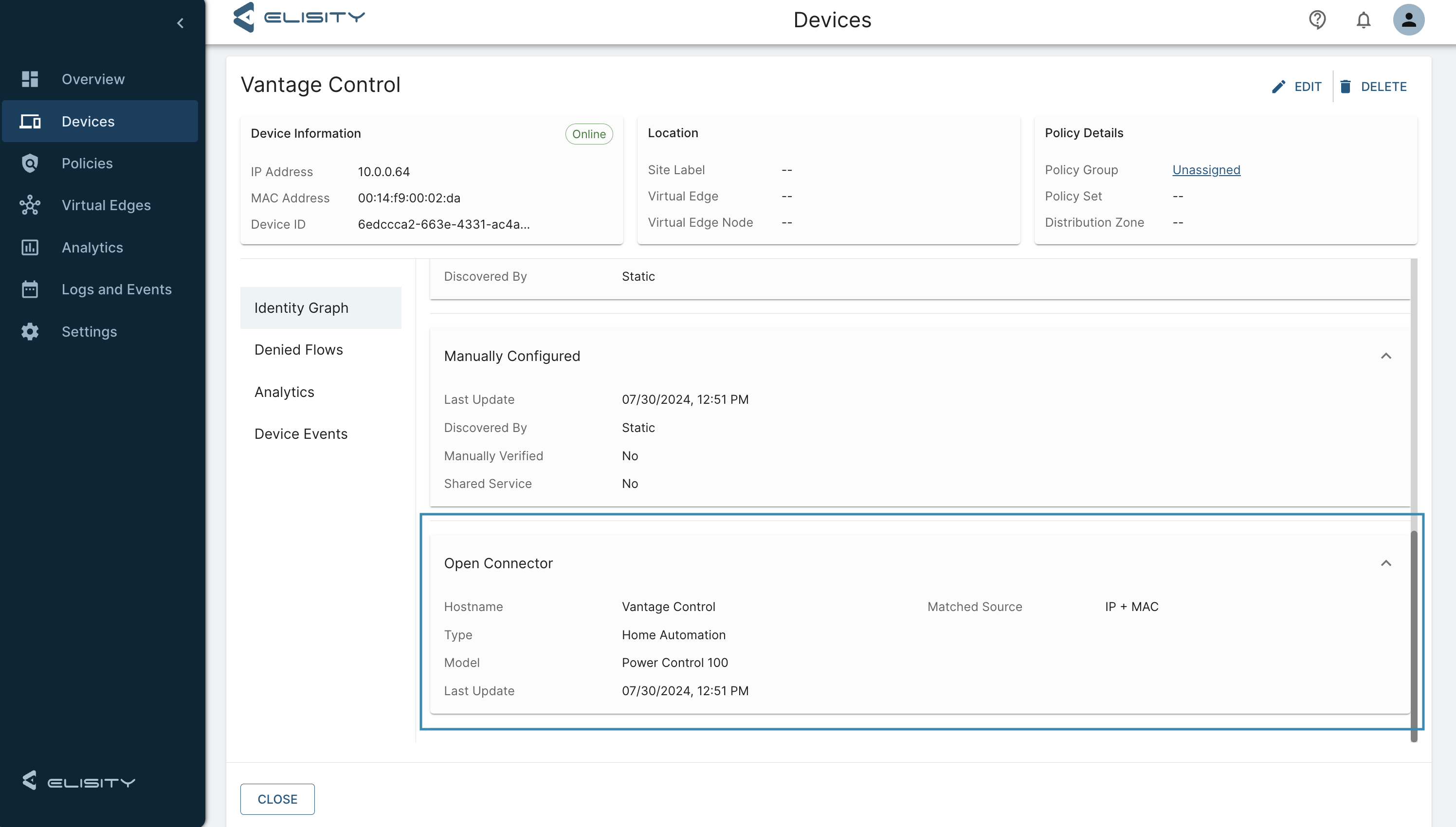Click the sidebar Analytics chart icon

(30, 248)
